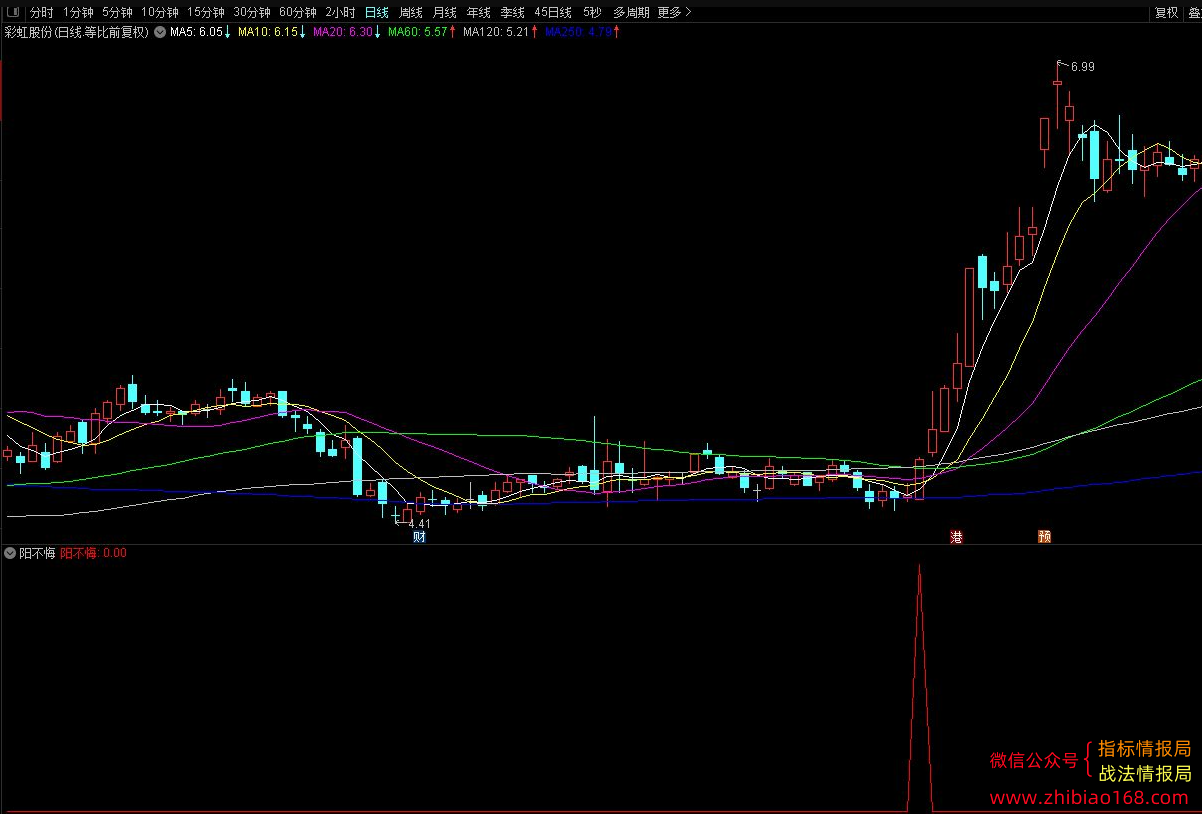
Task: Click the red 阳不悔: 0.00 value
Action: point(93,552)
